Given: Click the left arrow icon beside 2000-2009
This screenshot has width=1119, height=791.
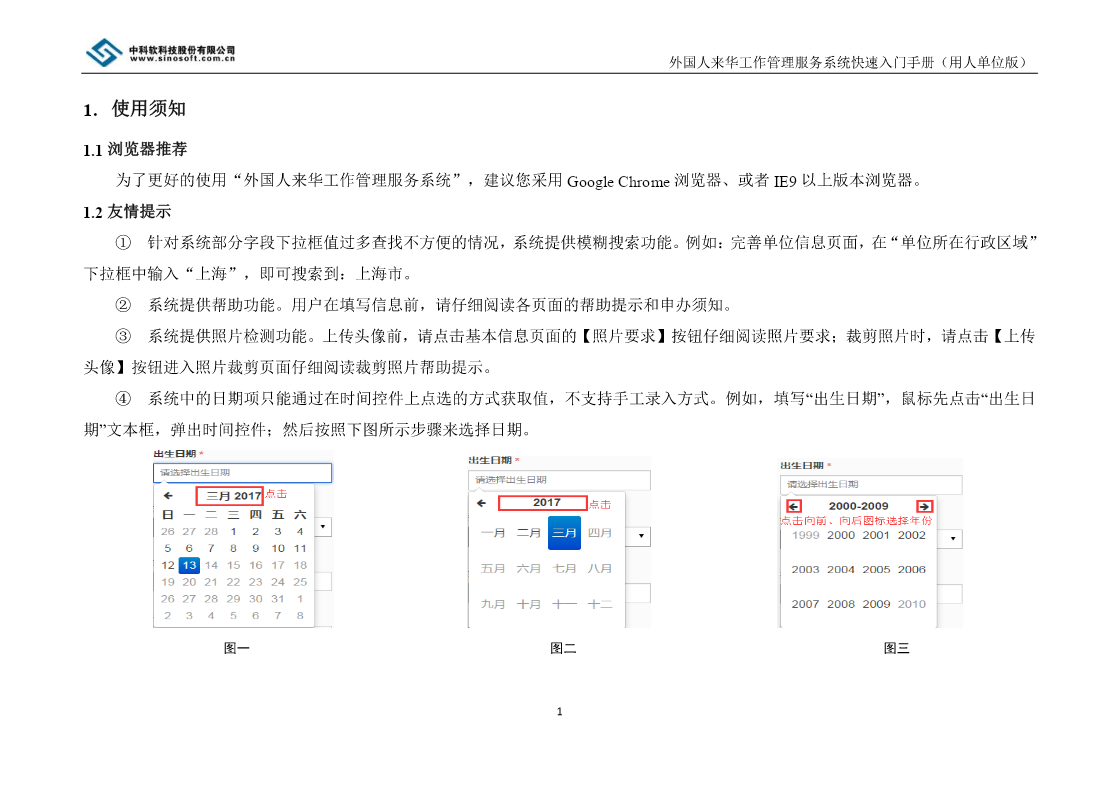Looking at the screenshot, I should (794, 506).
